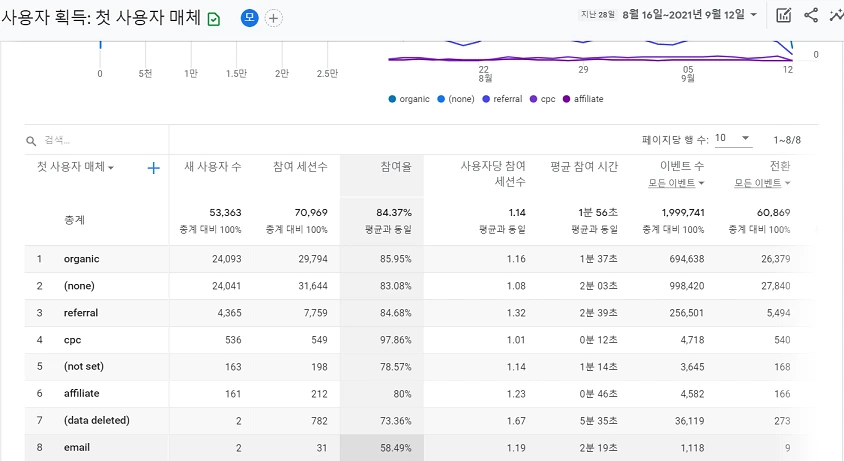Viewport: 844px width, 461px height.
Task: Click the 1~8/8 pagination indicator
Action: [787, 140]
